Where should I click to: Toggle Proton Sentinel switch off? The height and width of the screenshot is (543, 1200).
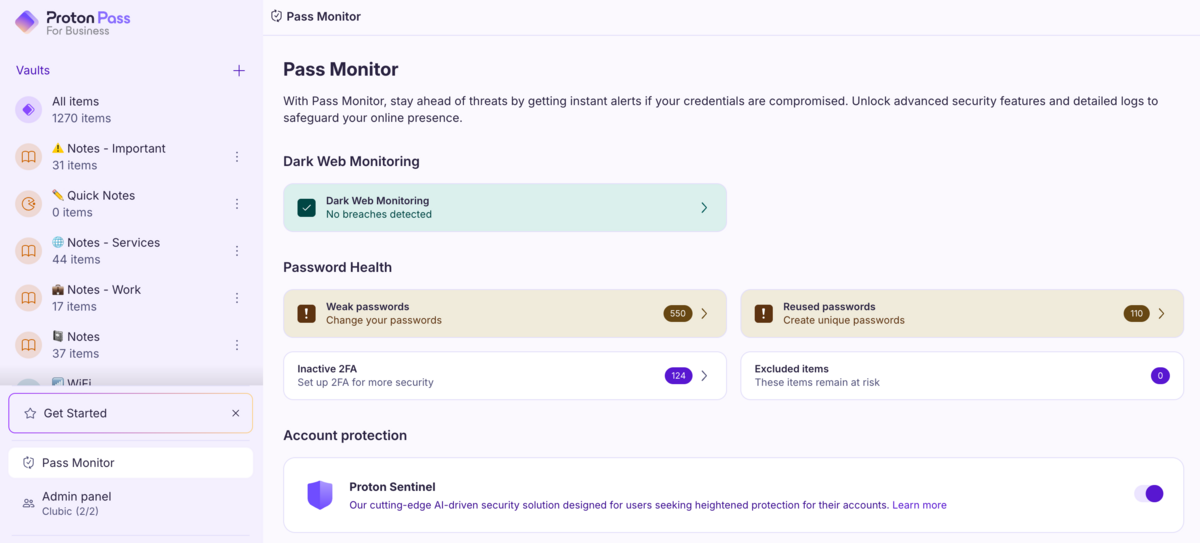click(x=1149, y=494)
